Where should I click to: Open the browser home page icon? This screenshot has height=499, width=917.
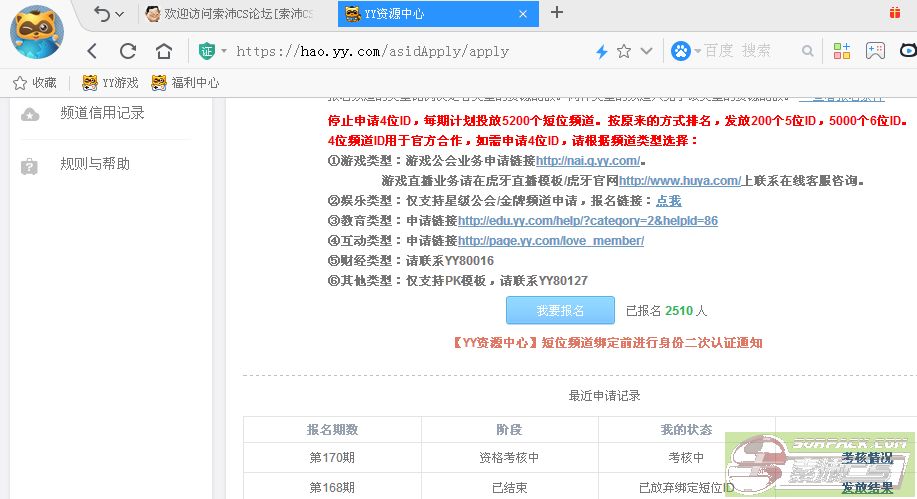pyautogui.click(x=164, y=51)
